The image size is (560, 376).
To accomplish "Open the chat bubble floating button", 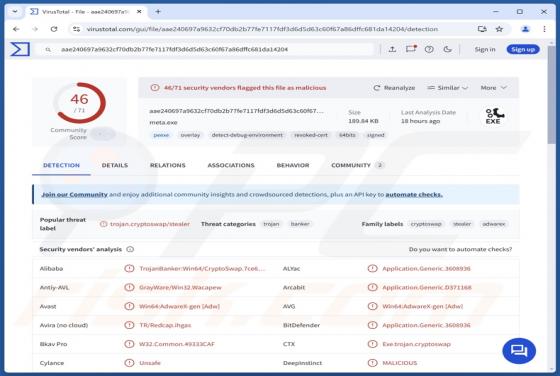I will click(x=519, y=351).
